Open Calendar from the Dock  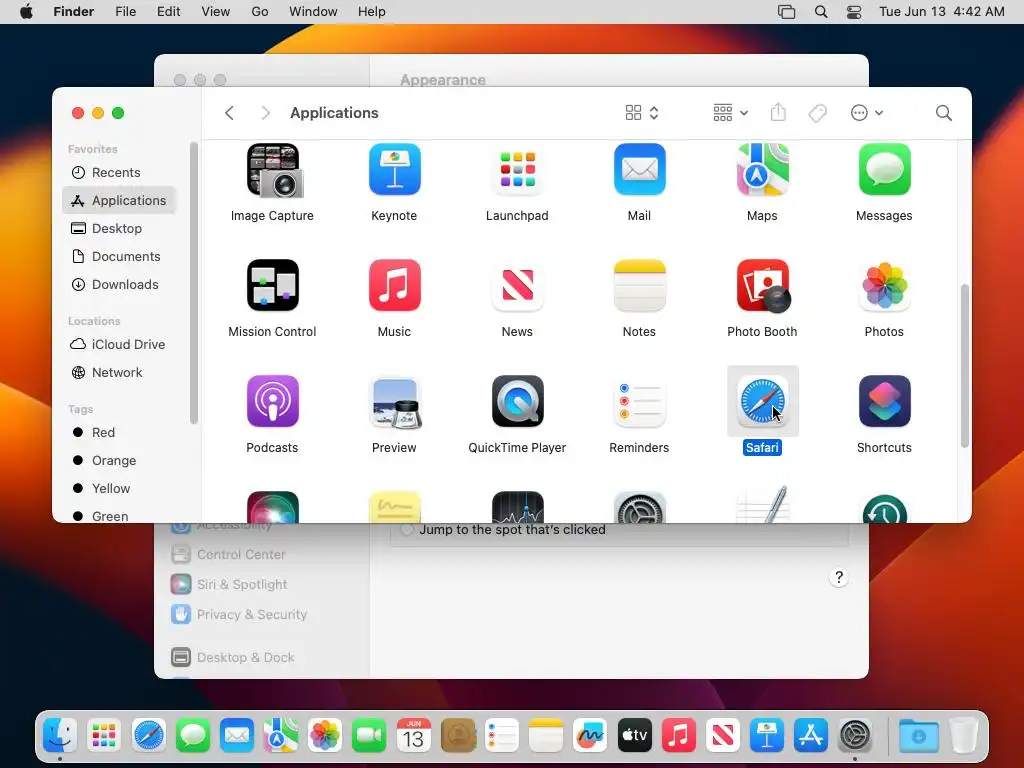tap(413, 736)
